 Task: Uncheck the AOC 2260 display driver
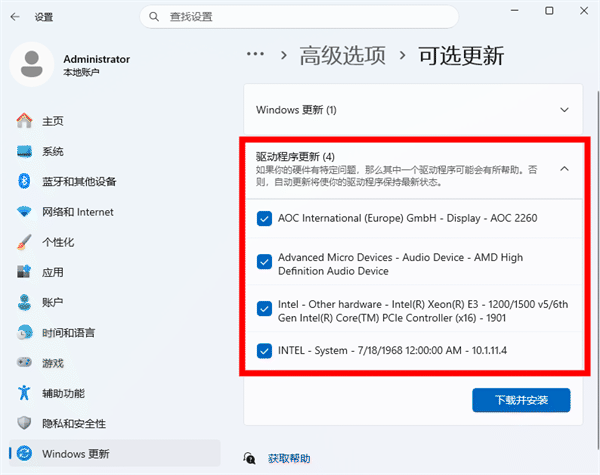pos(264,219)
